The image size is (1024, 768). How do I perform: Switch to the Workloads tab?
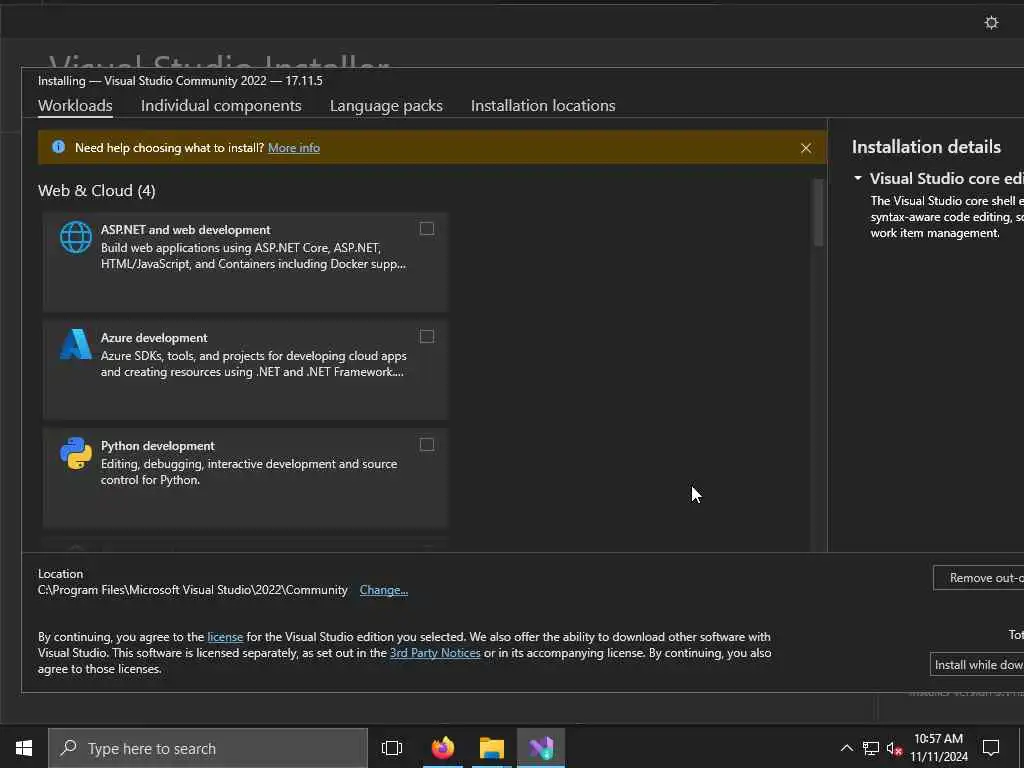75,106
